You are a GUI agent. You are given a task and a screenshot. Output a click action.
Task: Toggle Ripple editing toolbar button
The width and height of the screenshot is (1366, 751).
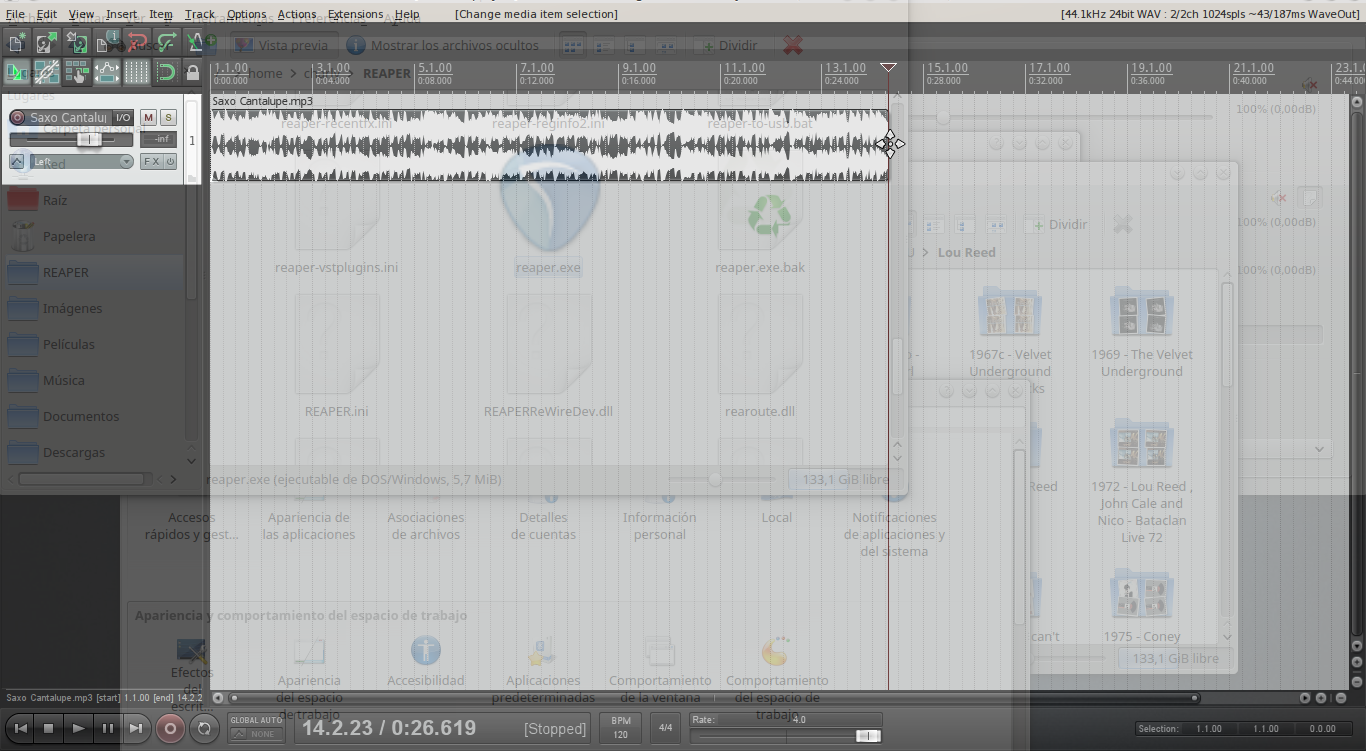76,72
